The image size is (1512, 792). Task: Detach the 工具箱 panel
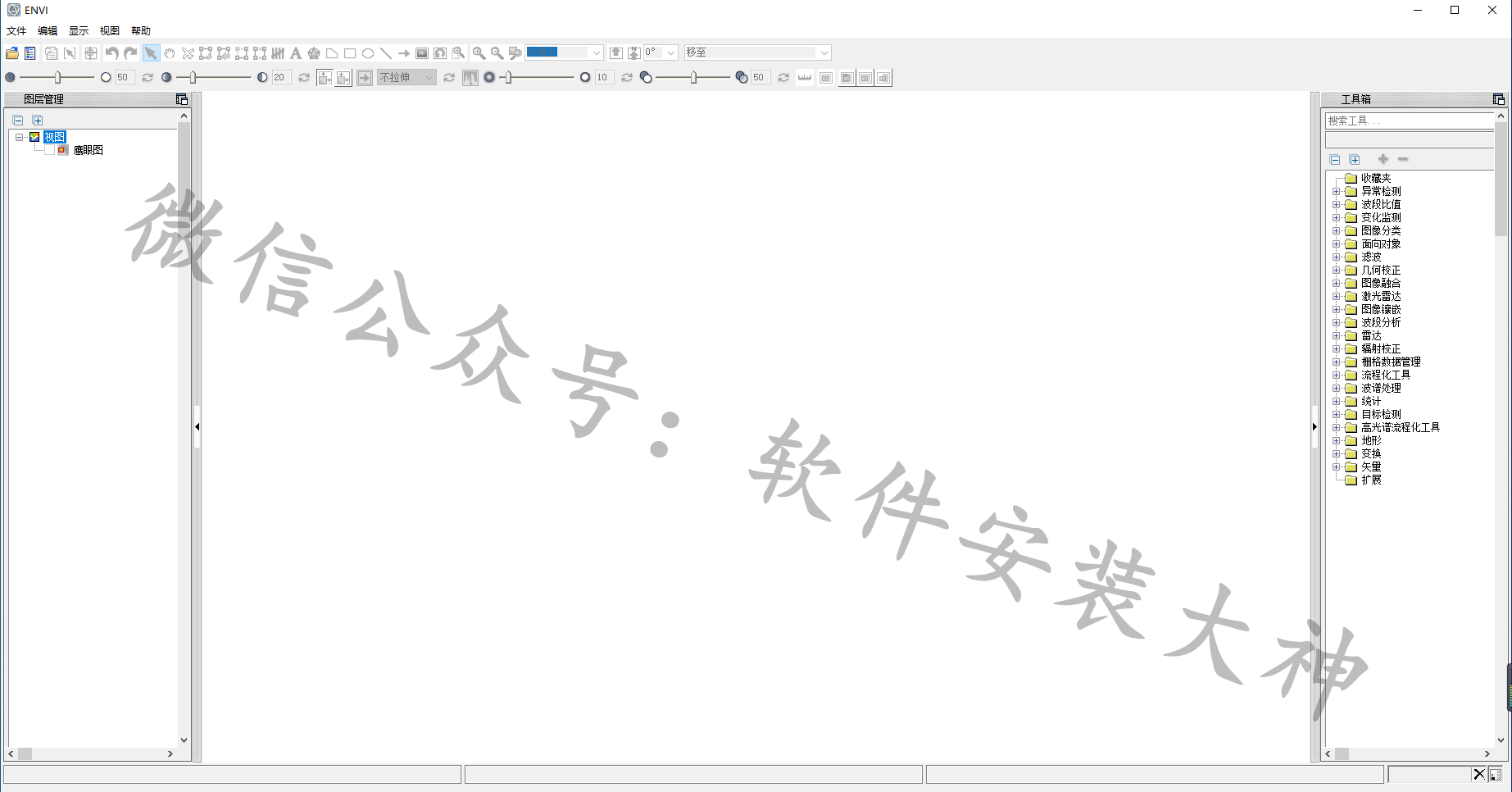pyautogui.click(x=1499, y=99)
